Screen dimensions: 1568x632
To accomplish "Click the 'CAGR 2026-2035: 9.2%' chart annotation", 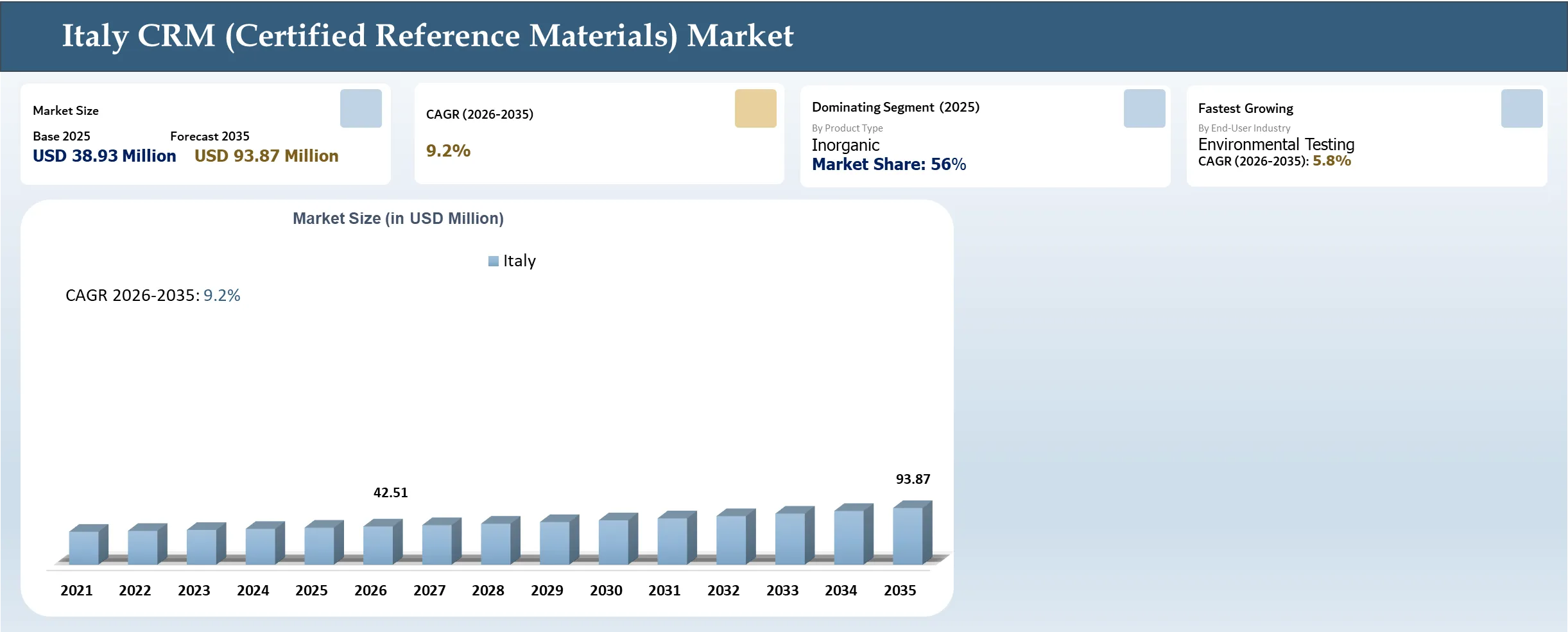I will [x=153, y=295].
